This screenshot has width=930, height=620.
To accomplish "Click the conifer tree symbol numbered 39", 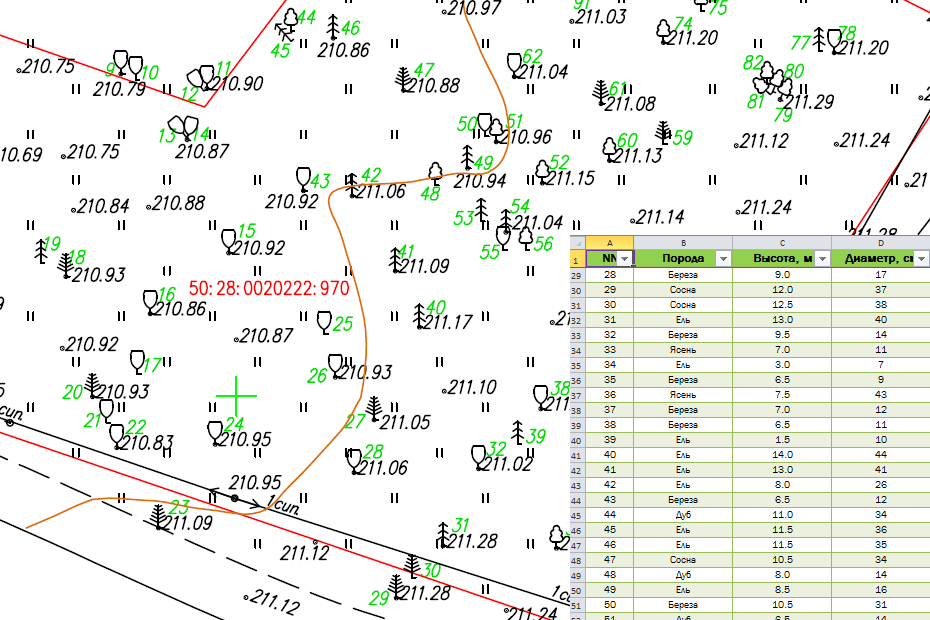I will 517,432.
